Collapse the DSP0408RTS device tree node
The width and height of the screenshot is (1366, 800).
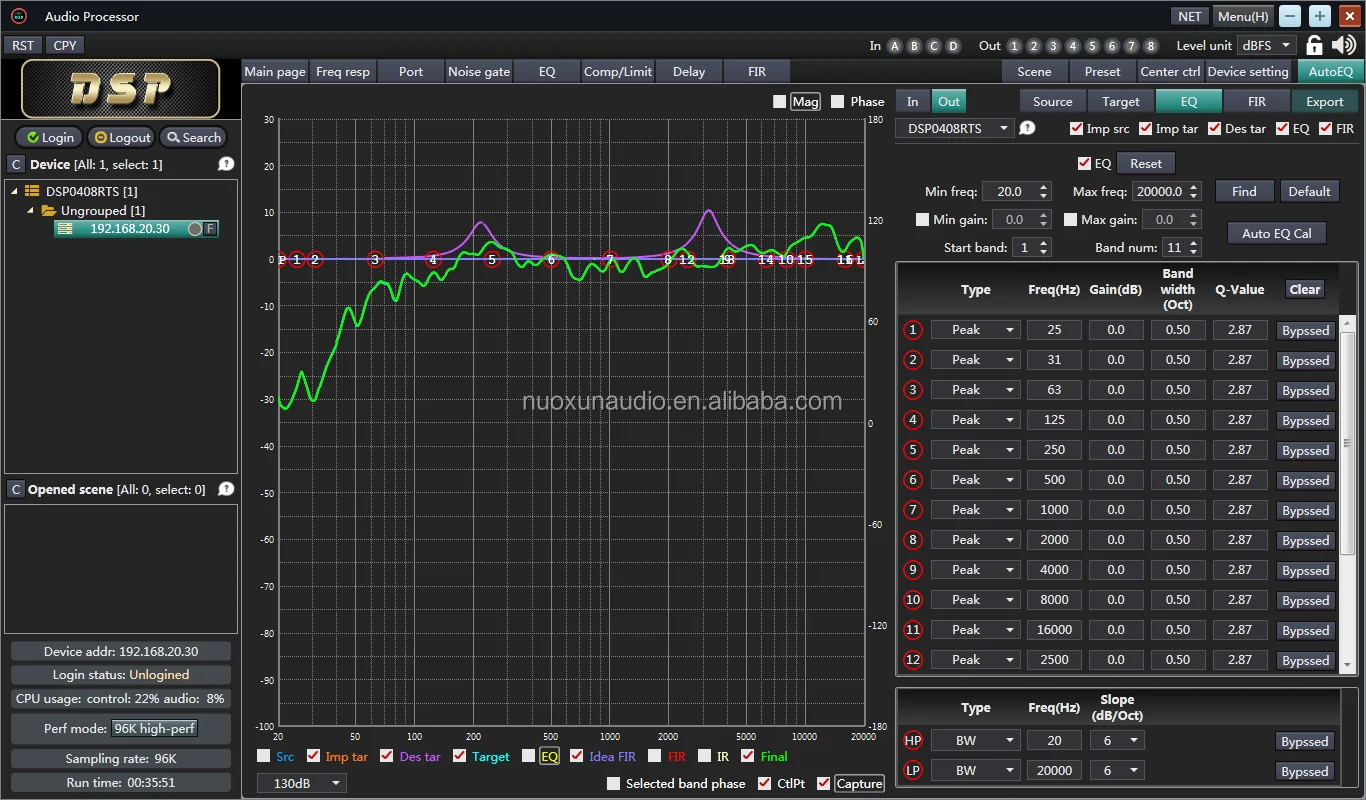[15, 191]
